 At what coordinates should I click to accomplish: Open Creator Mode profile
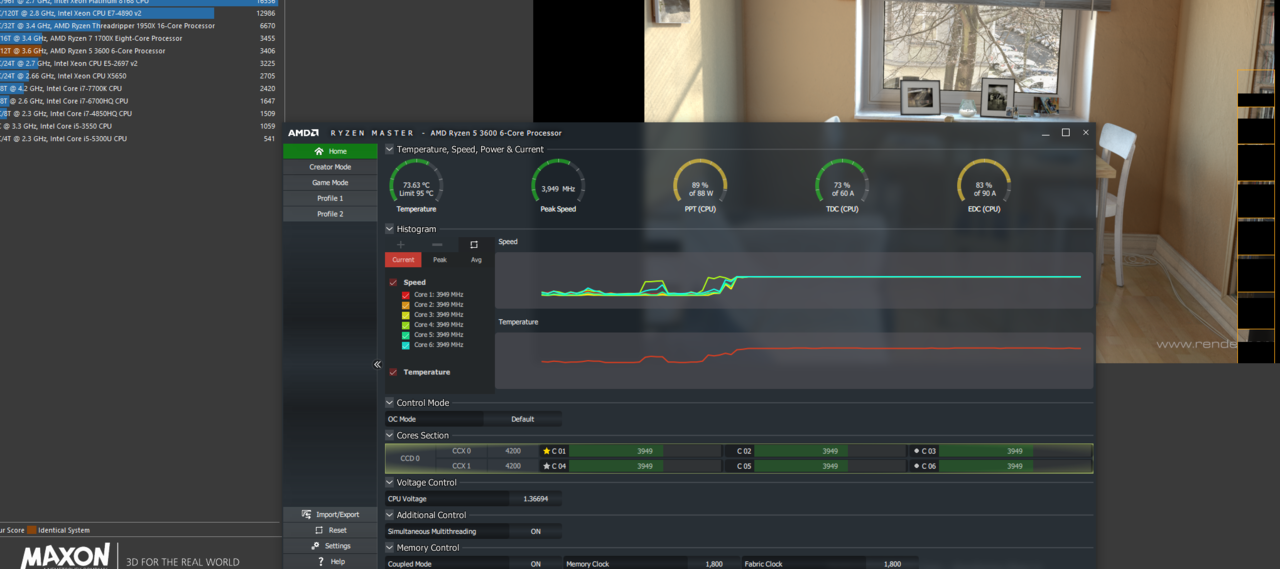tap(330, 167)
